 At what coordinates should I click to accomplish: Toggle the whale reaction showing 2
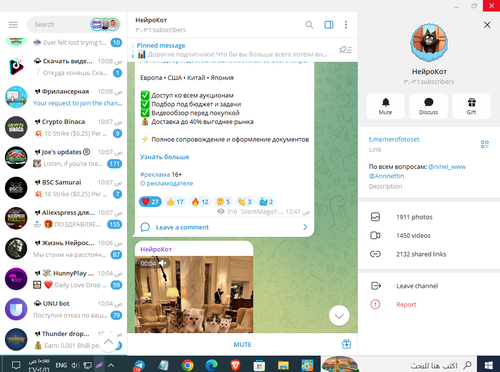pyautogui.click(x=266, y=202)
